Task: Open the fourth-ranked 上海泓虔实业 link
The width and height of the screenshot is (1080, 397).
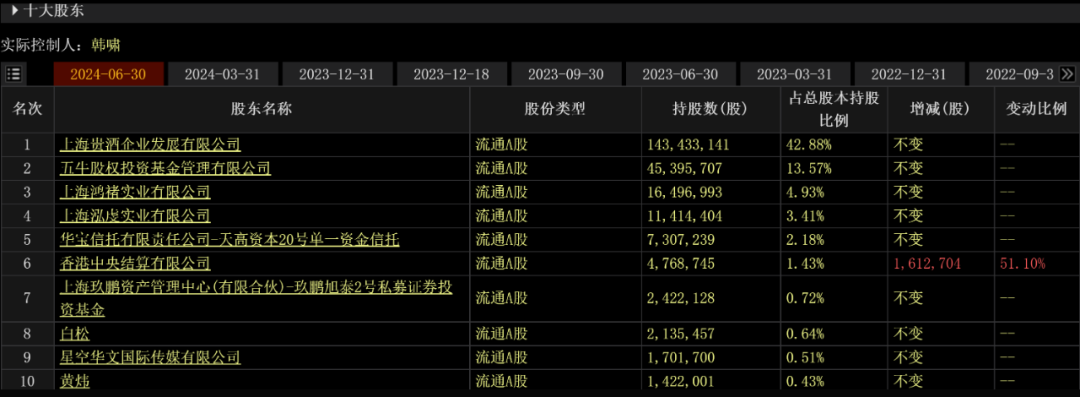Action: coord(136,216)
